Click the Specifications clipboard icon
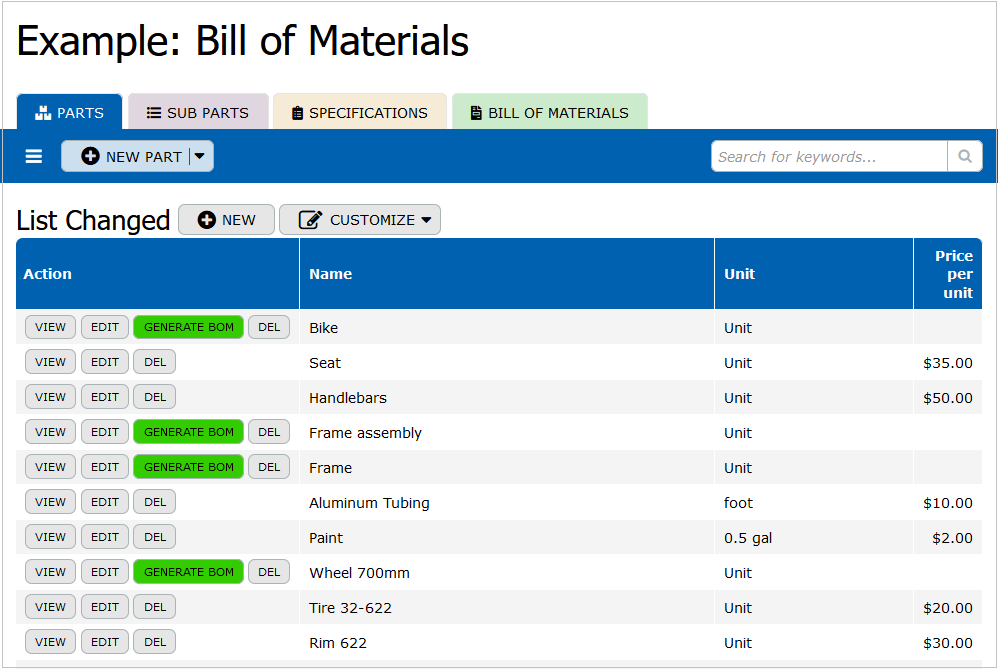The width and height of the screenshot is (998, 669). (297, 113)
